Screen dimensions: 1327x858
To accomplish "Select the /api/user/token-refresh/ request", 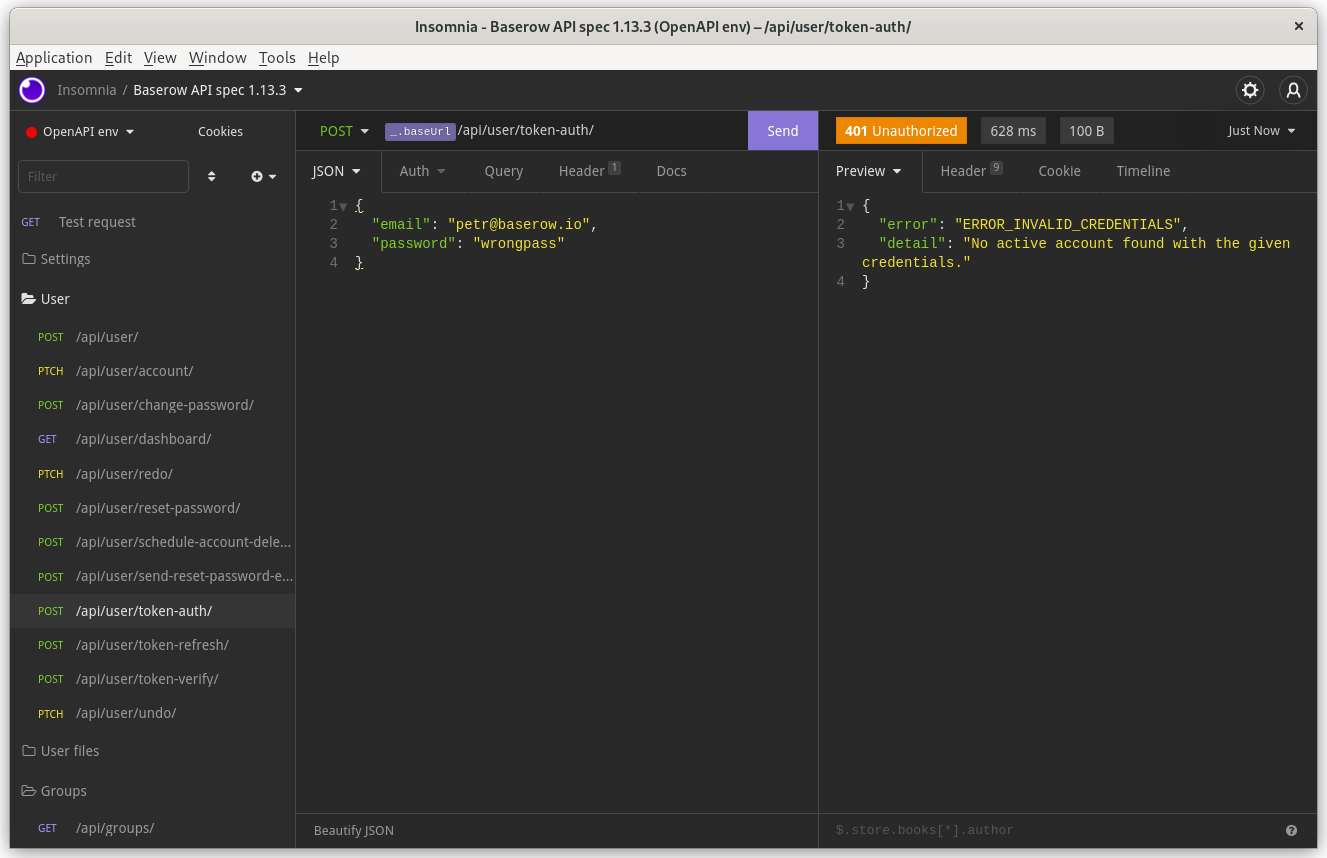I will [152, 645].
